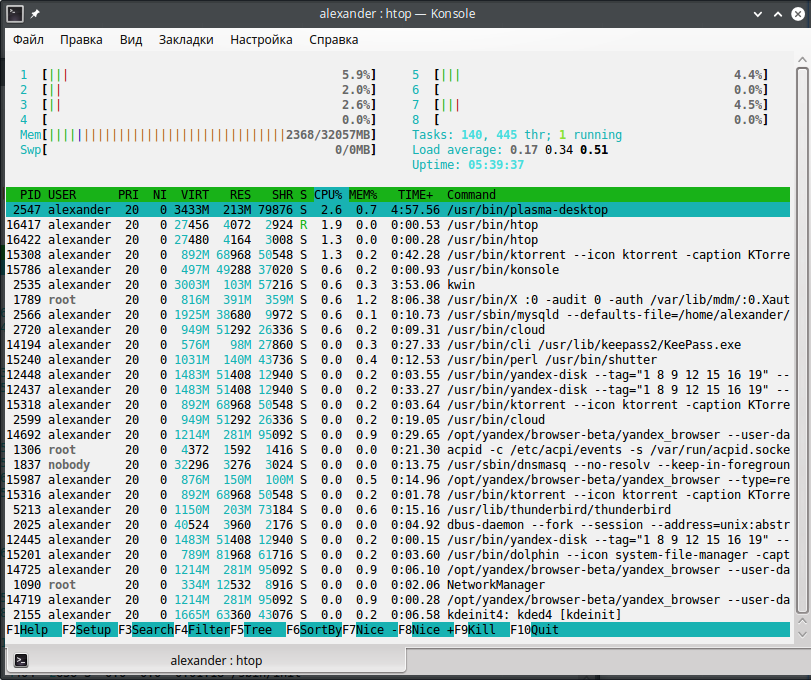Click the terminal icon on the htop tab

(x=21, y=660)
